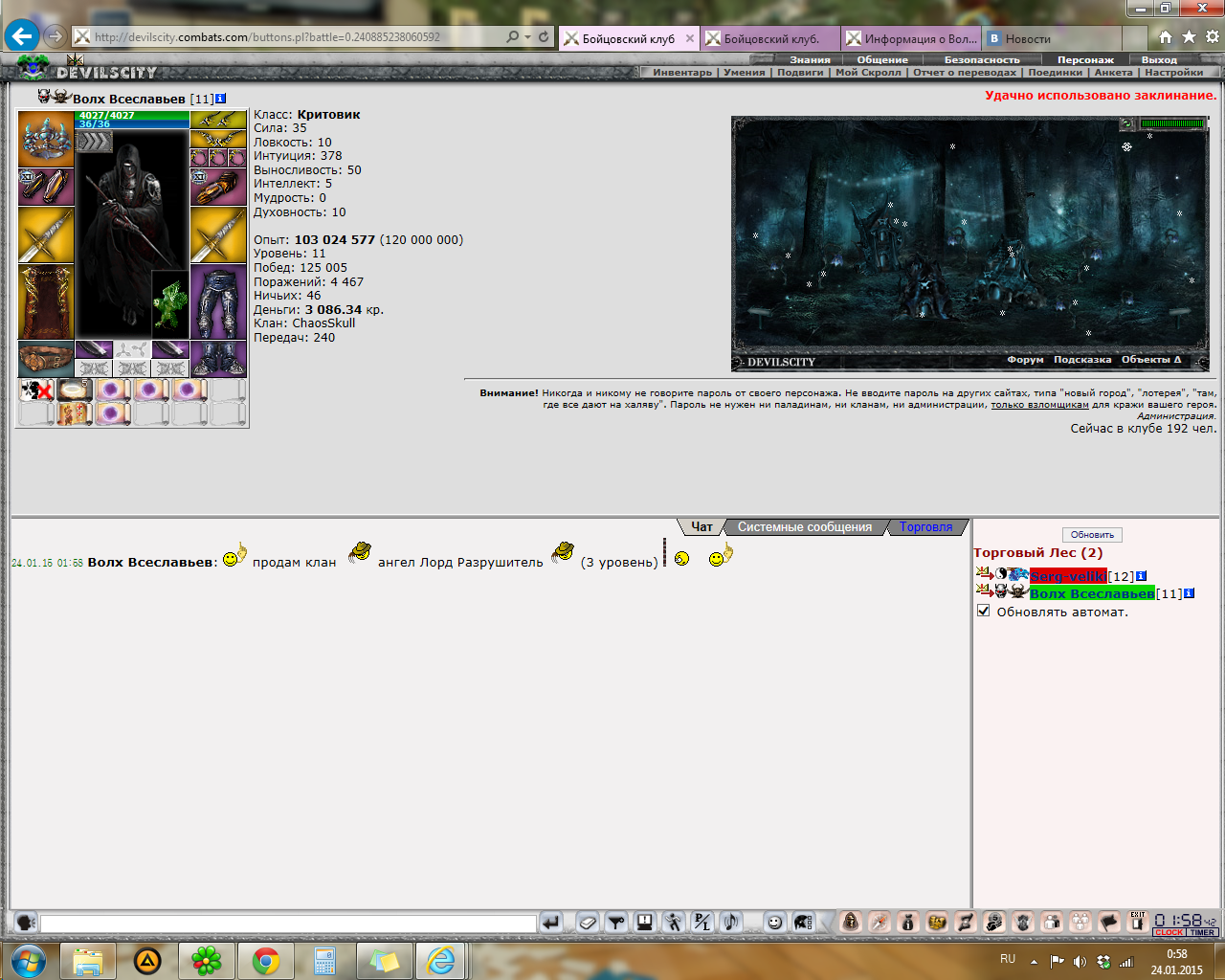Click the EXIT door icon
Viewport: 1225px width, 980px height.
[1138, 923]
